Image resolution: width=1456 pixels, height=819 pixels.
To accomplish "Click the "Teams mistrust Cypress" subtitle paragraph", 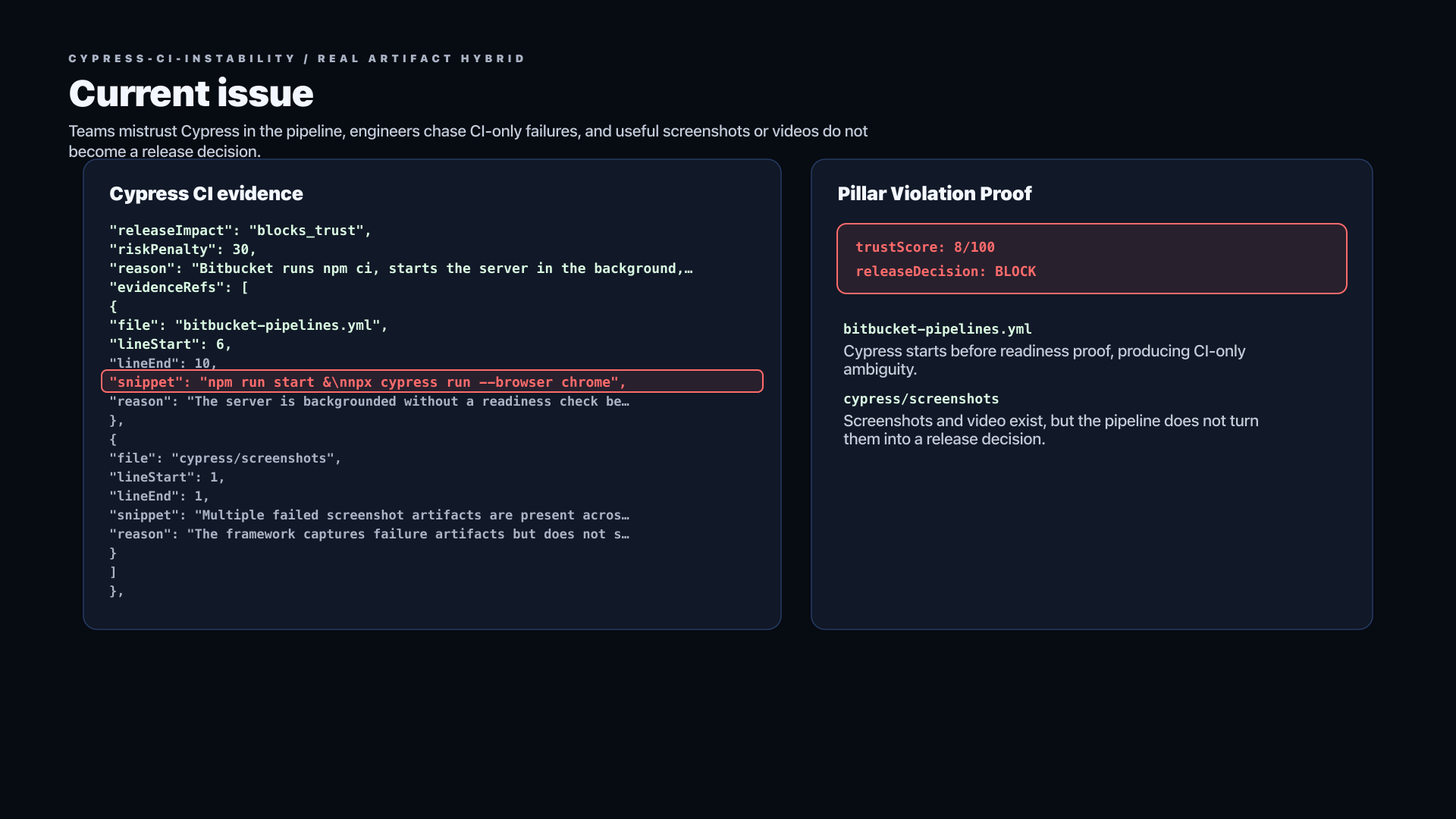I will (x=468, y=141).
